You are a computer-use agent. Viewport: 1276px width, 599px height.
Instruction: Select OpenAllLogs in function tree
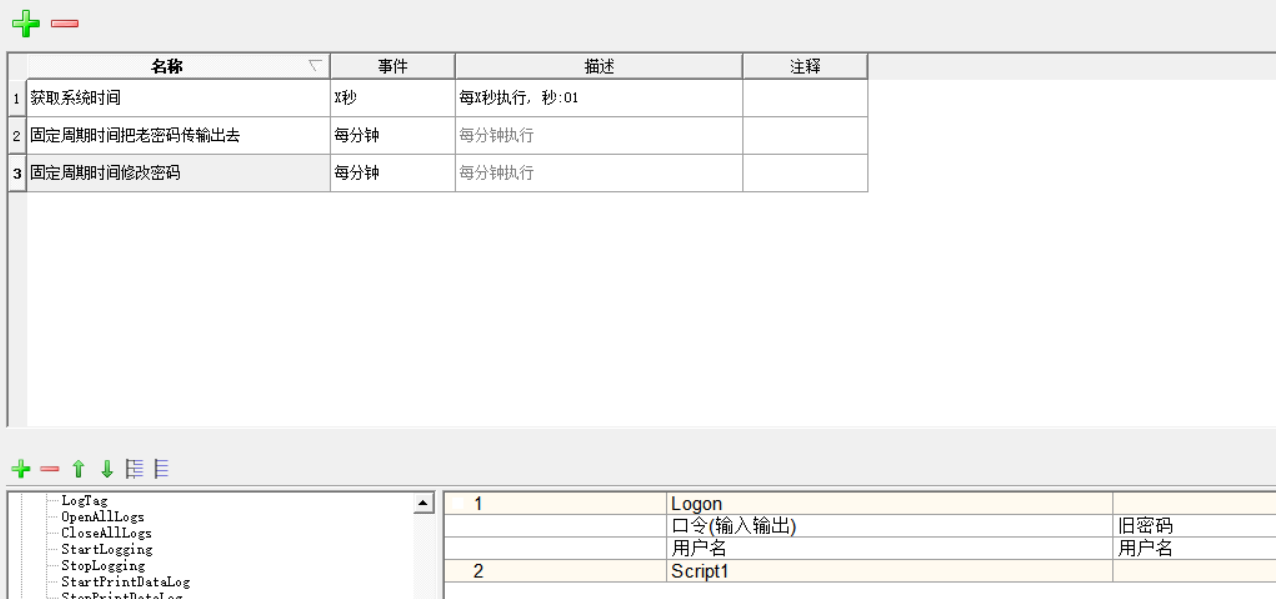pyautogui.click(x=102, y=517)
